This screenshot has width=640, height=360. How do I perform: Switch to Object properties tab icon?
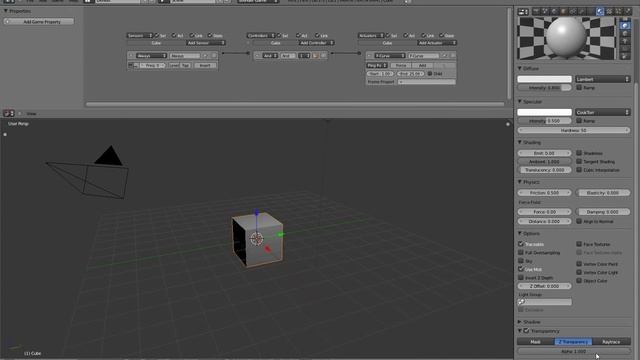563,11
